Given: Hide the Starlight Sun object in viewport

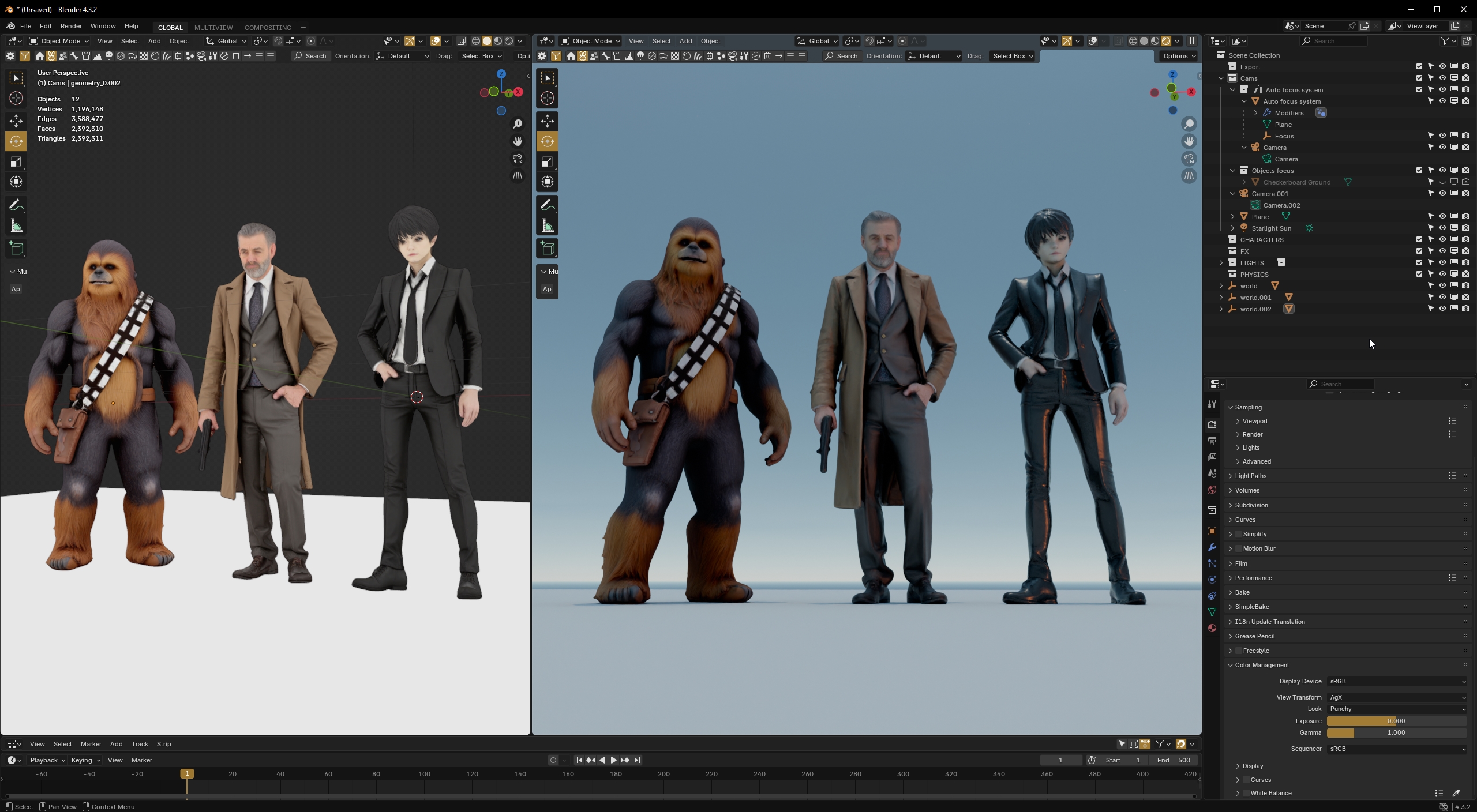Looking at the screenshot, I should pos(1442,228).
